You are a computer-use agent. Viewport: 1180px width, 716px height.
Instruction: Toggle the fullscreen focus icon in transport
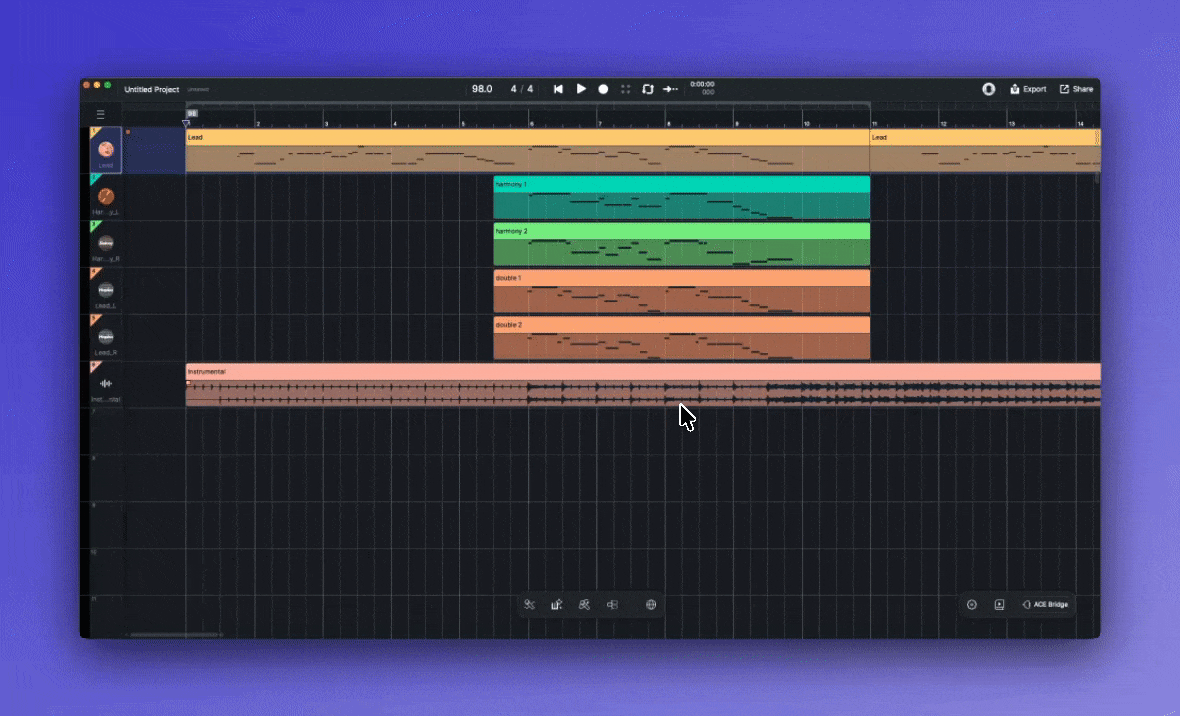coord(626,89)
